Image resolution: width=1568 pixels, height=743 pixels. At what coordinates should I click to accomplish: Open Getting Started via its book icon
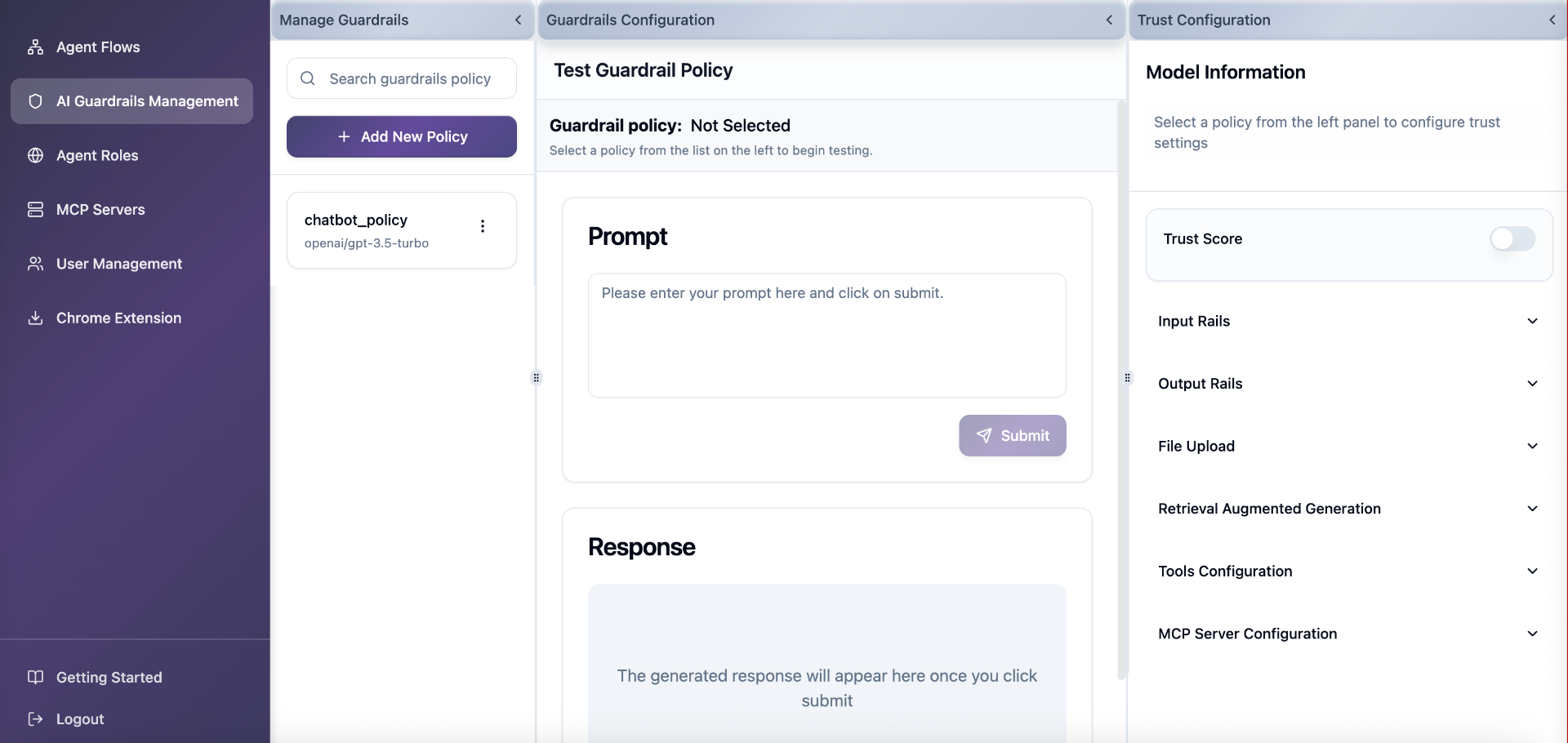[x=35, y=677]
